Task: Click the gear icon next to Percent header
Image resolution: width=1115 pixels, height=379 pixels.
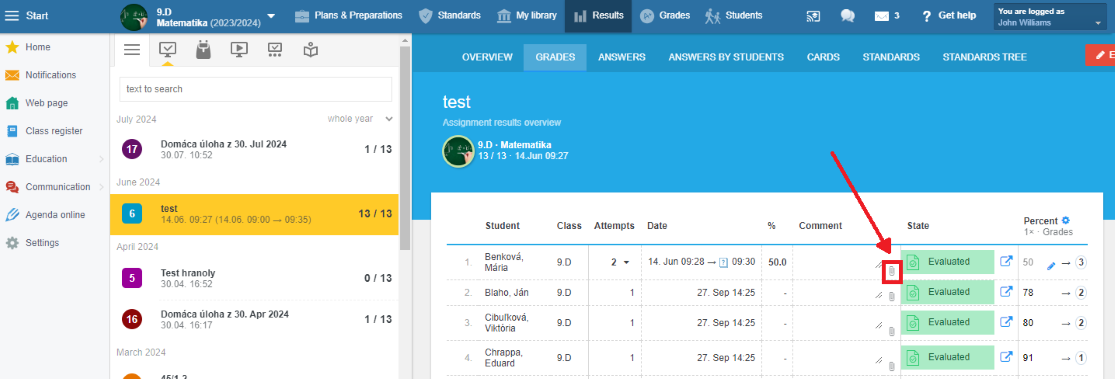Action: point(1065,220)
